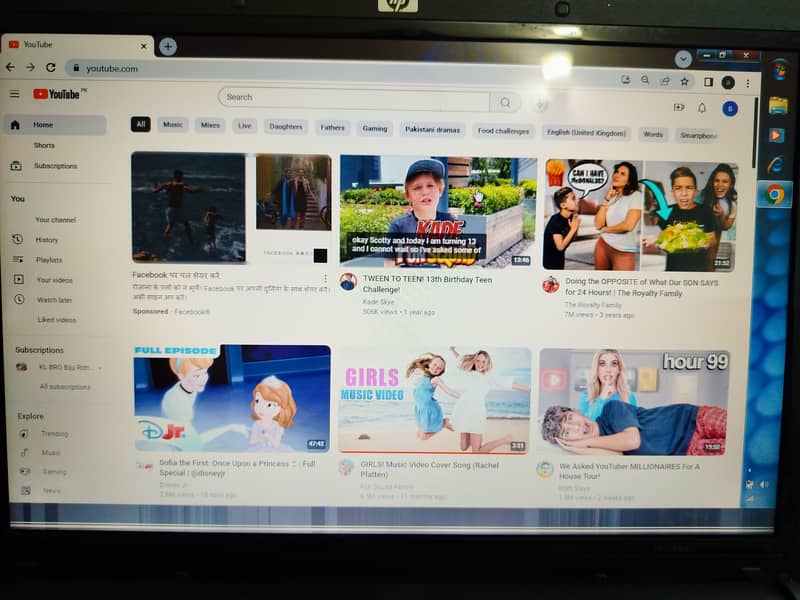Reload the page in Chrome
Screen dimensions: 800x600
click(x=50, y=67)
